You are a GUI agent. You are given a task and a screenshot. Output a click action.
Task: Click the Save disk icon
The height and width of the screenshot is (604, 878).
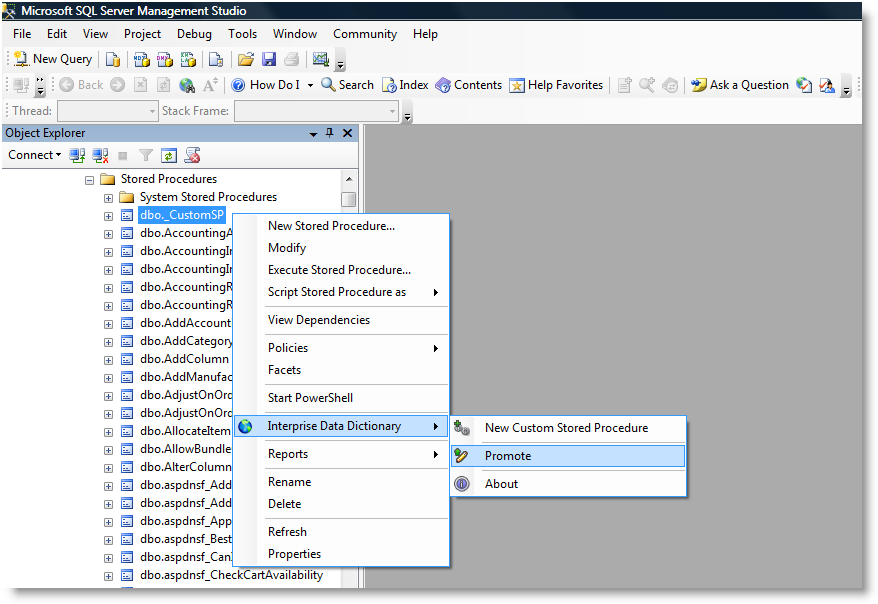(x=268, y=59)
